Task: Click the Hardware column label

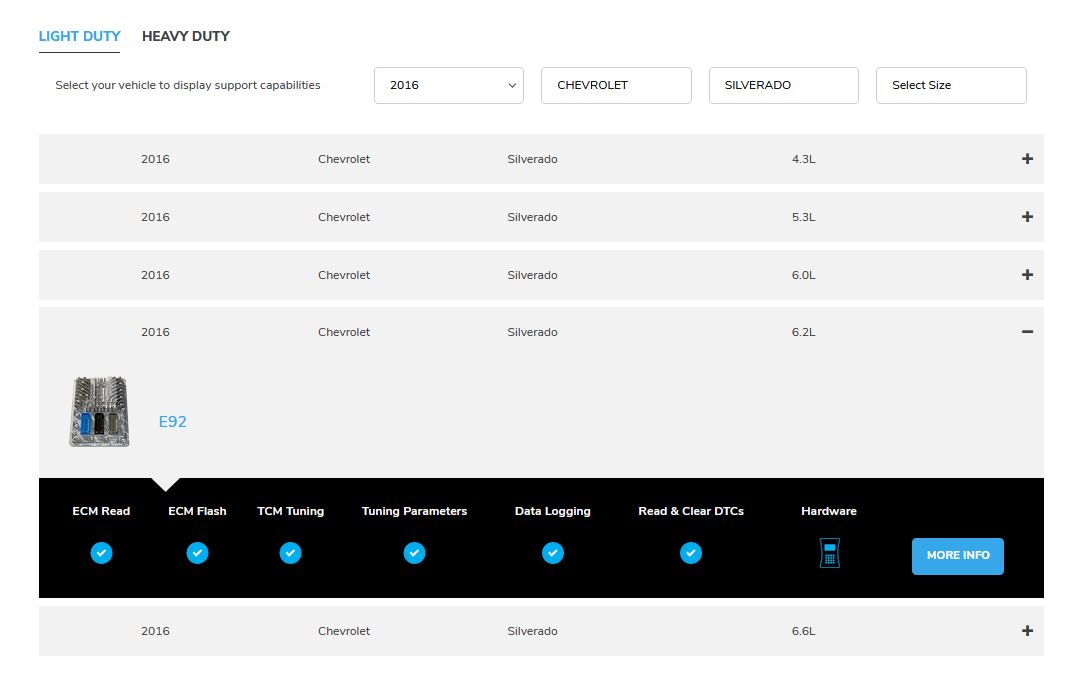Action: coord(829,511)
